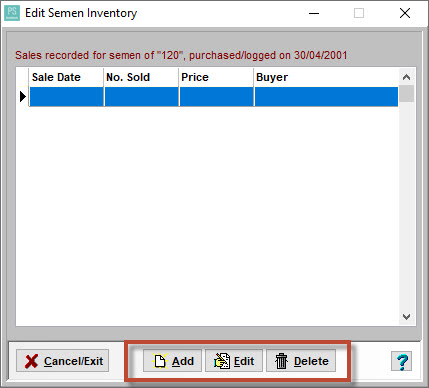The width and height of the screenshot is (429, 388).
Task: Click the PS application icon in title bar
Action: click(12, 13)
